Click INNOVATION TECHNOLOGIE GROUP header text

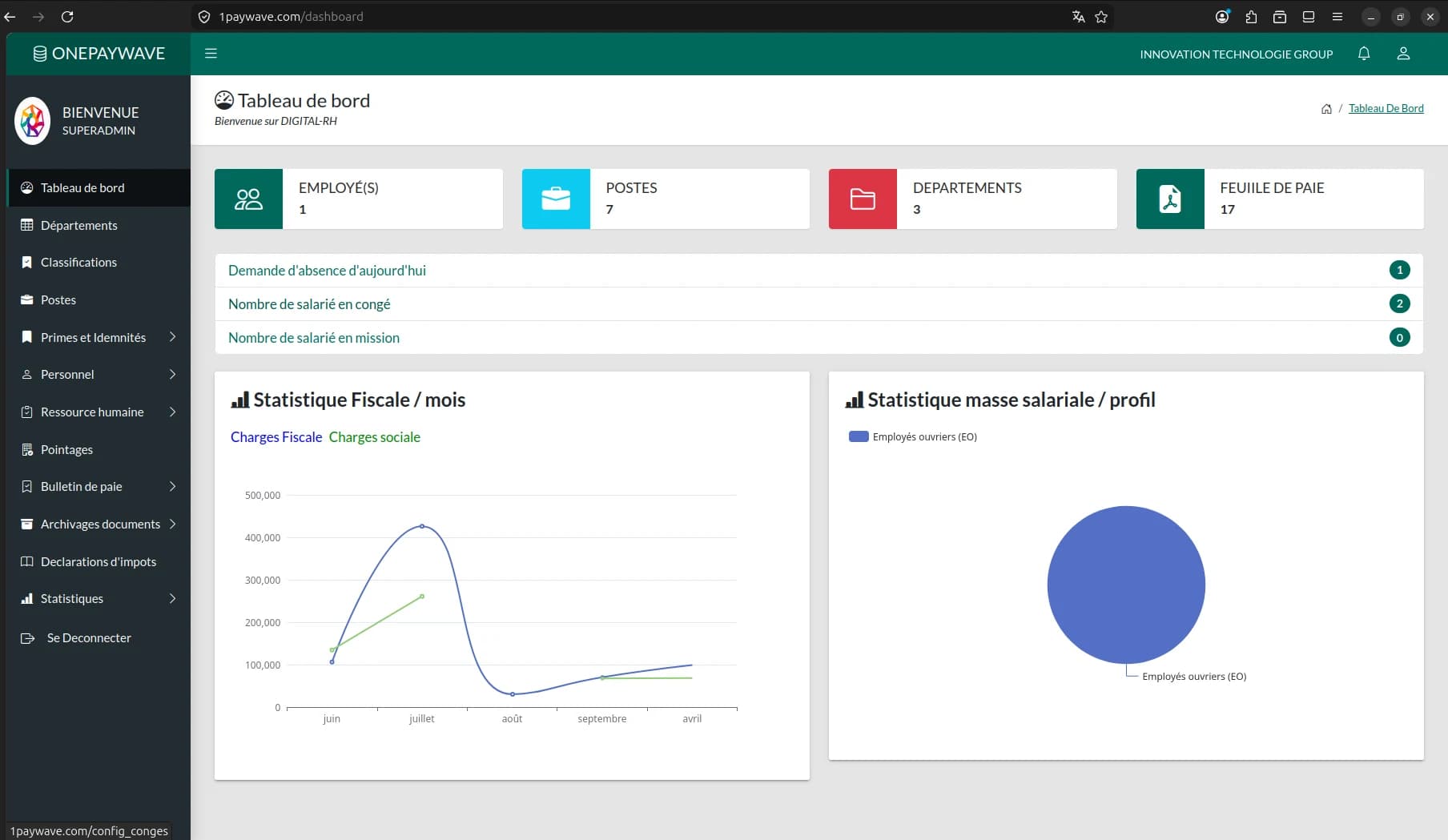tap(1237, 54)
